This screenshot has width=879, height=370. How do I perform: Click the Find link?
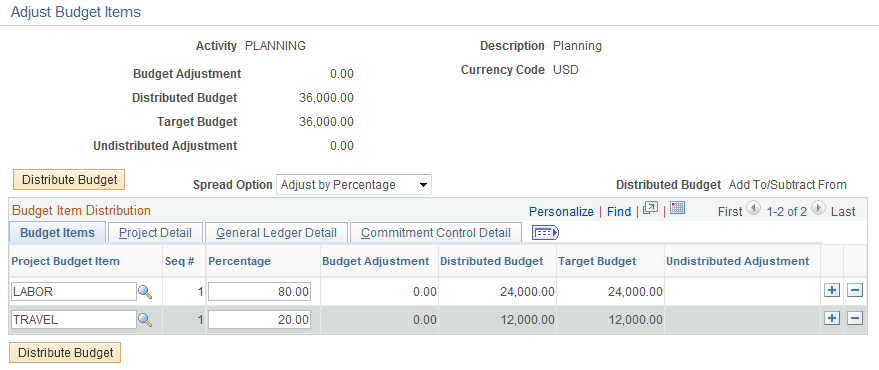click(x=619, y=211)
